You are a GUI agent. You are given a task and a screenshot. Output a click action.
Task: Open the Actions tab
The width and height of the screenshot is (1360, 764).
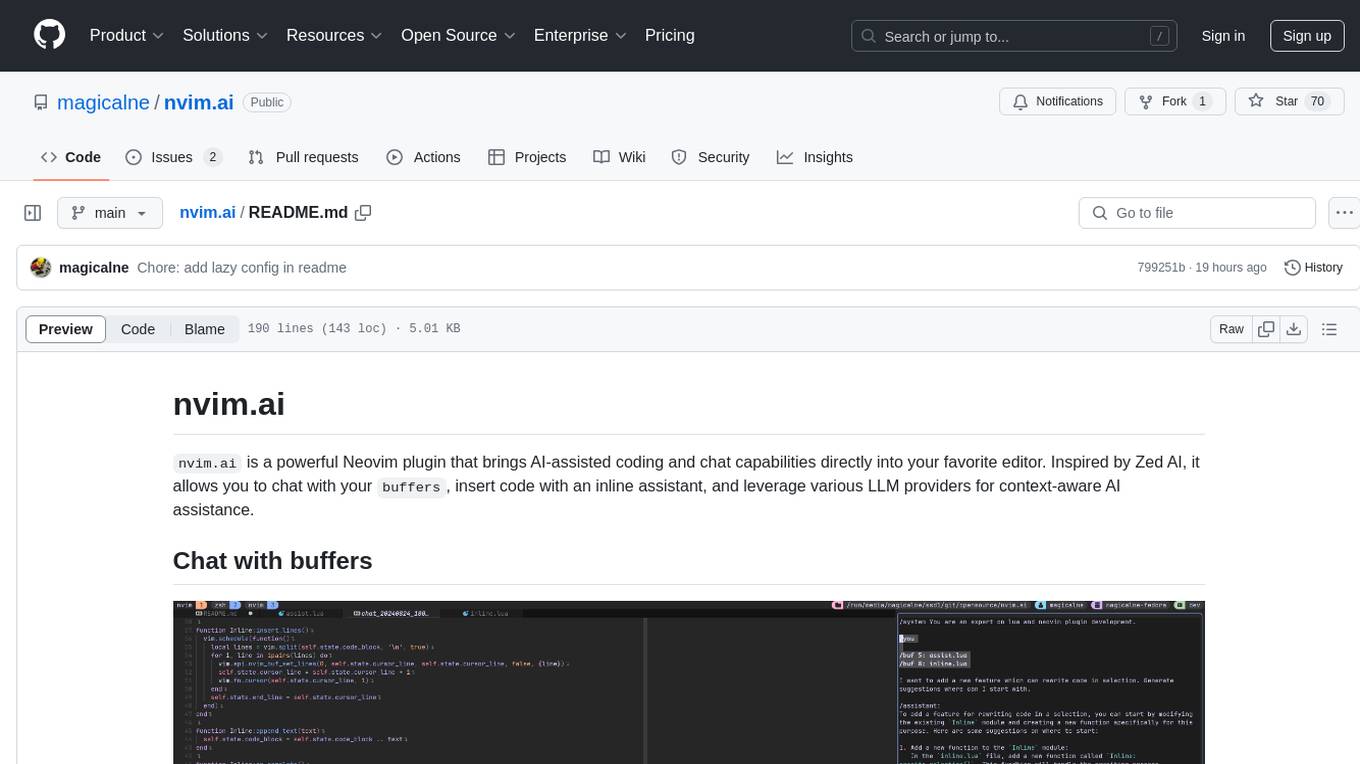click(x=423, y=157)
